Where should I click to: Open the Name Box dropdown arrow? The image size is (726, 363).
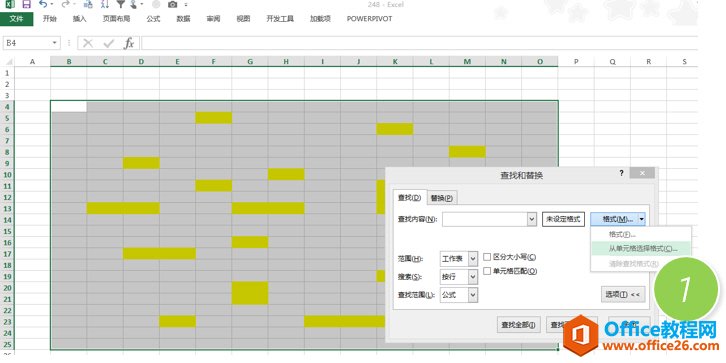pos(55,43)
